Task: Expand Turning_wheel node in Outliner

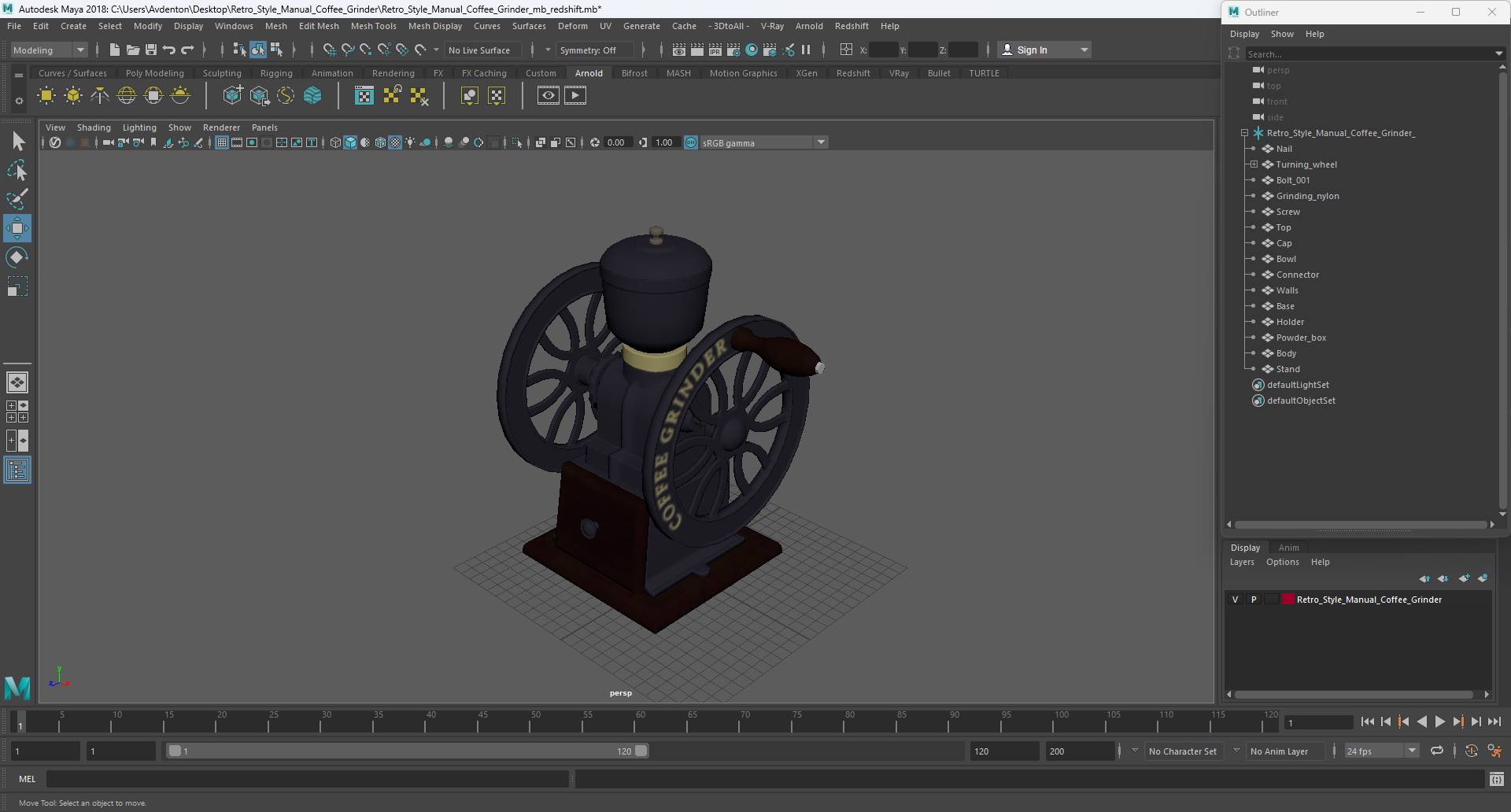Action: click(x=1254, y=164)
